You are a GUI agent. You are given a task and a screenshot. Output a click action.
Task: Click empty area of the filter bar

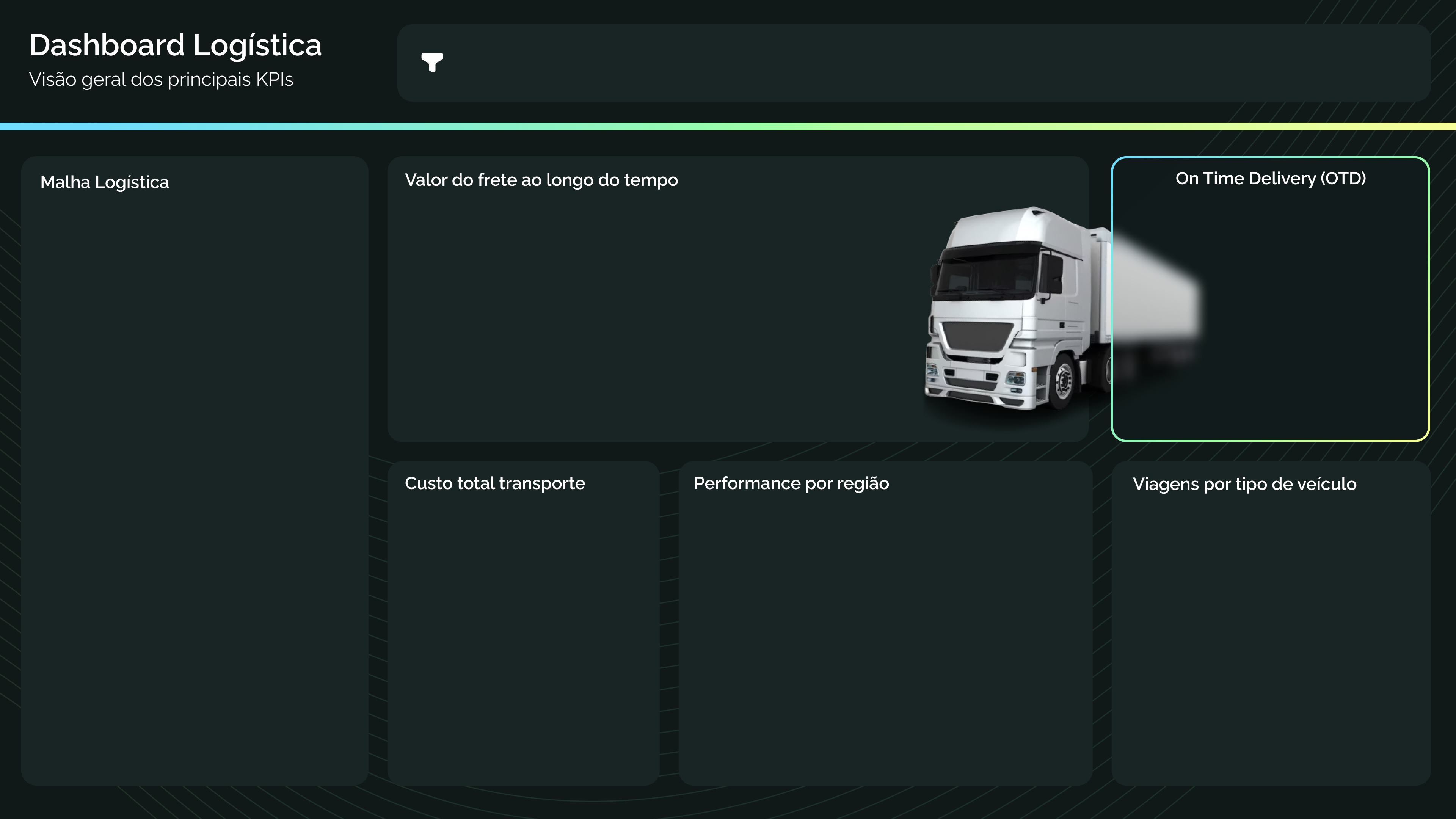pyautogui.click(x=904, y=63)
